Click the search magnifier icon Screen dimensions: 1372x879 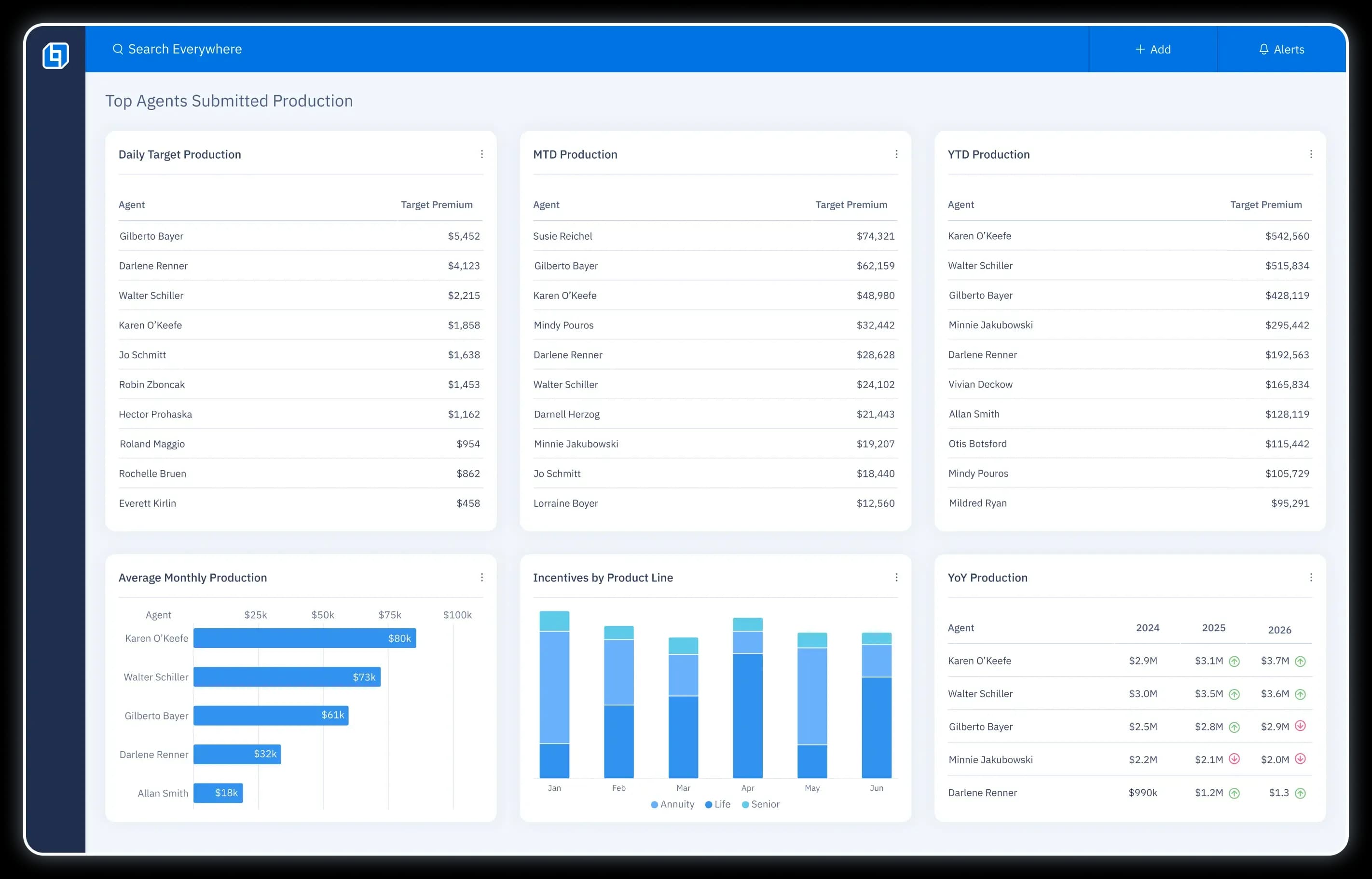point(118,49)
